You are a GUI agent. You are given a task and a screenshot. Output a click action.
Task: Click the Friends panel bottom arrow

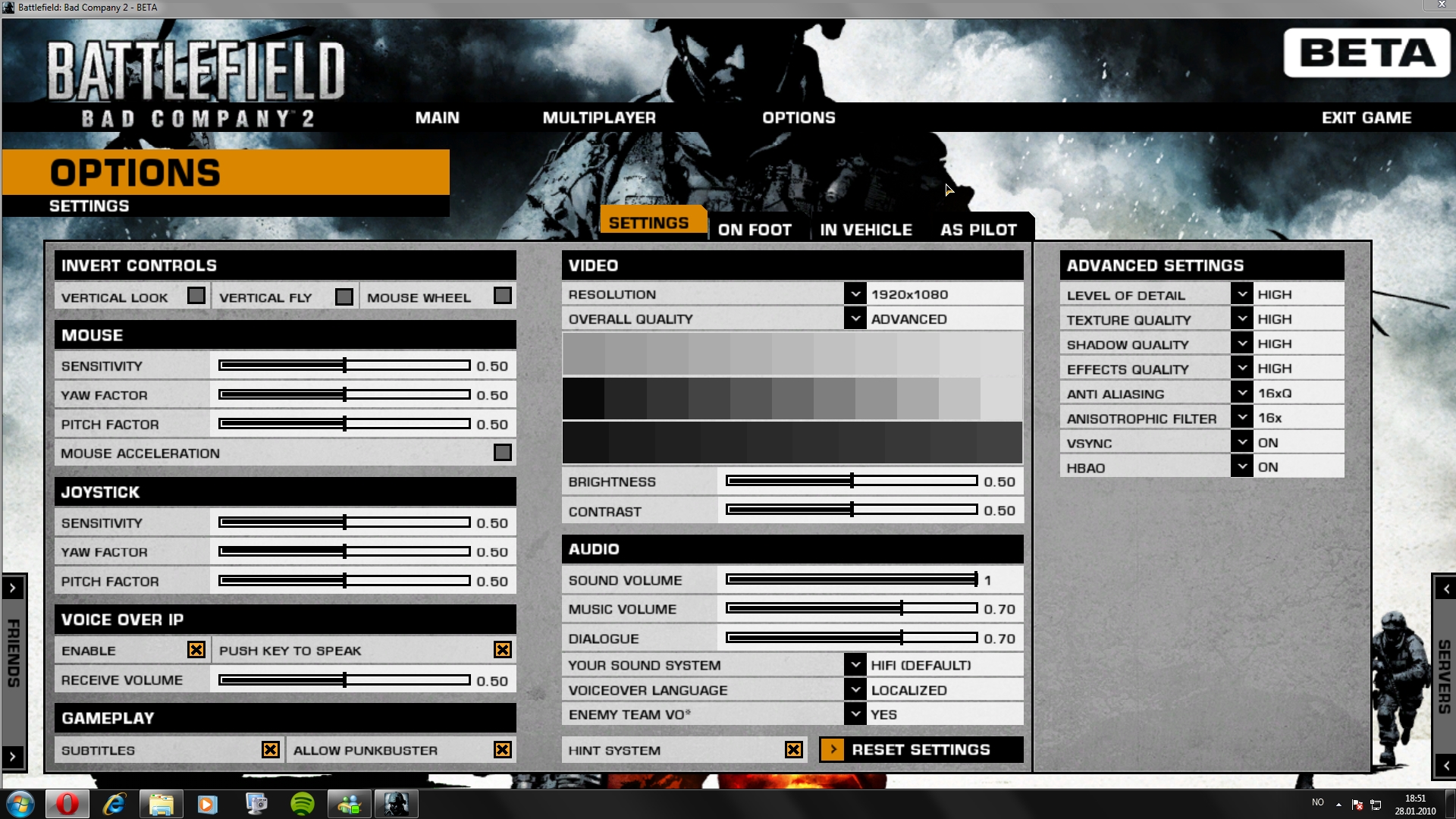(13, 757)
